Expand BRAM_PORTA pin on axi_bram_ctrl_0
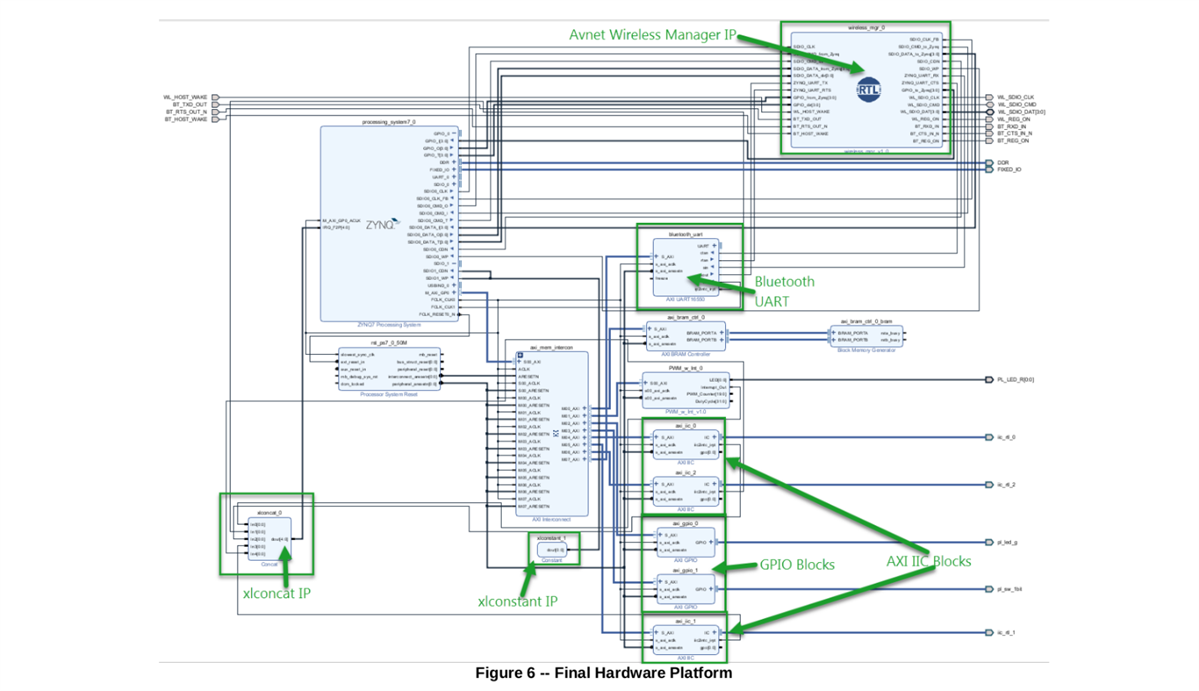Image resolution: width=1199 pixels, height=691 pixels. pyautogui.click(x=721, y=333)
